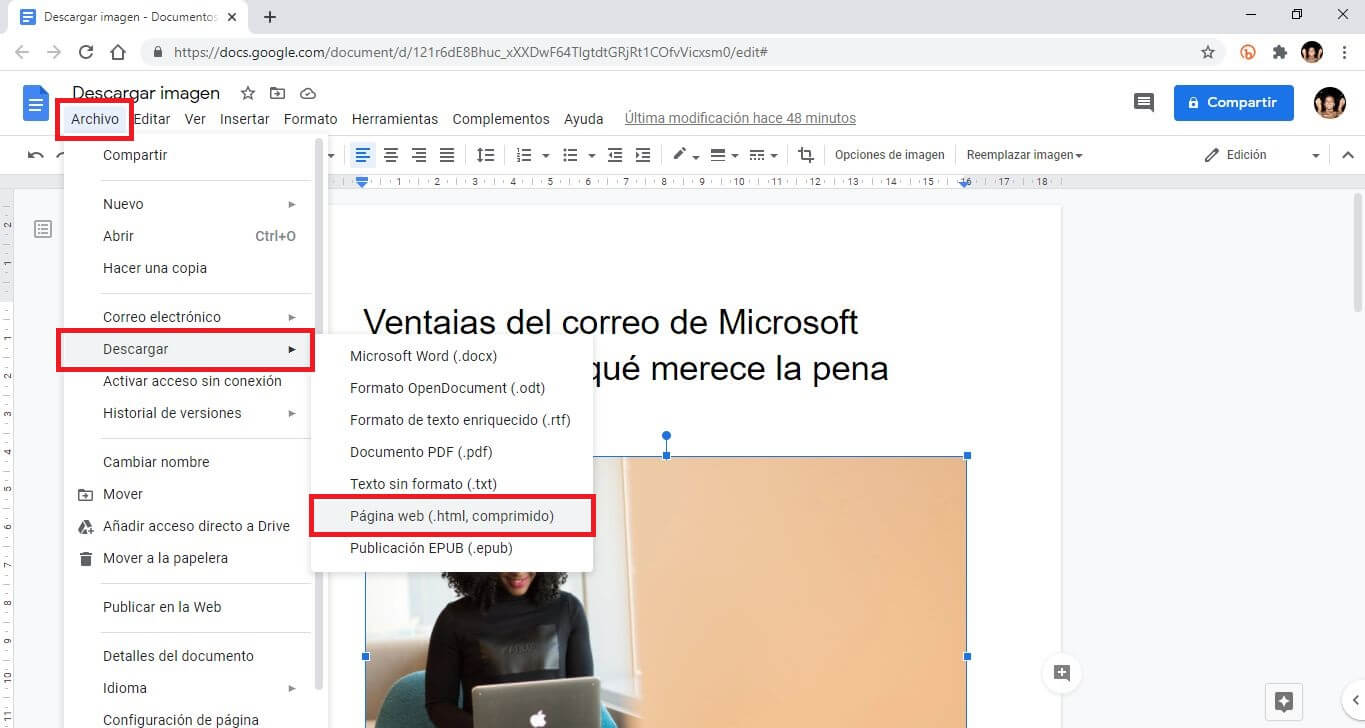Expand the bulleted list dropdown arrow
The height and width of the screenshot is (728, 1365).
pos(592,155)
